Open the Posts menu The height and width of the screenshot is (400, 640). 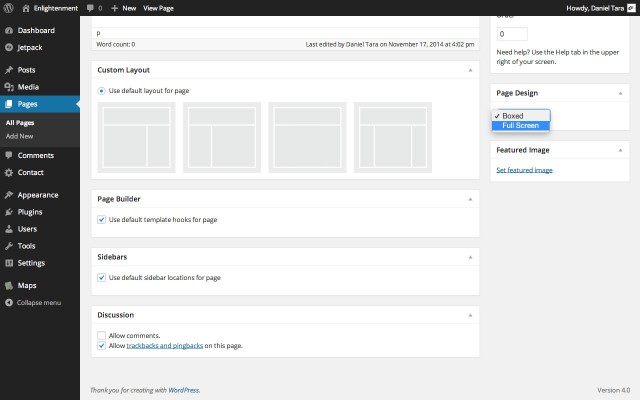coord(40,70)
